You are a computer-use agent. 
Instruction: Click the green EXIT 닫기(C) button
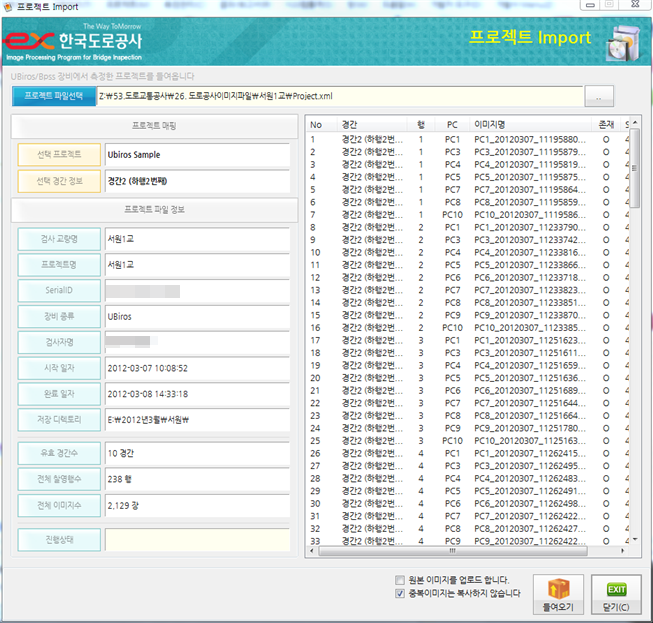coord(616,594)
